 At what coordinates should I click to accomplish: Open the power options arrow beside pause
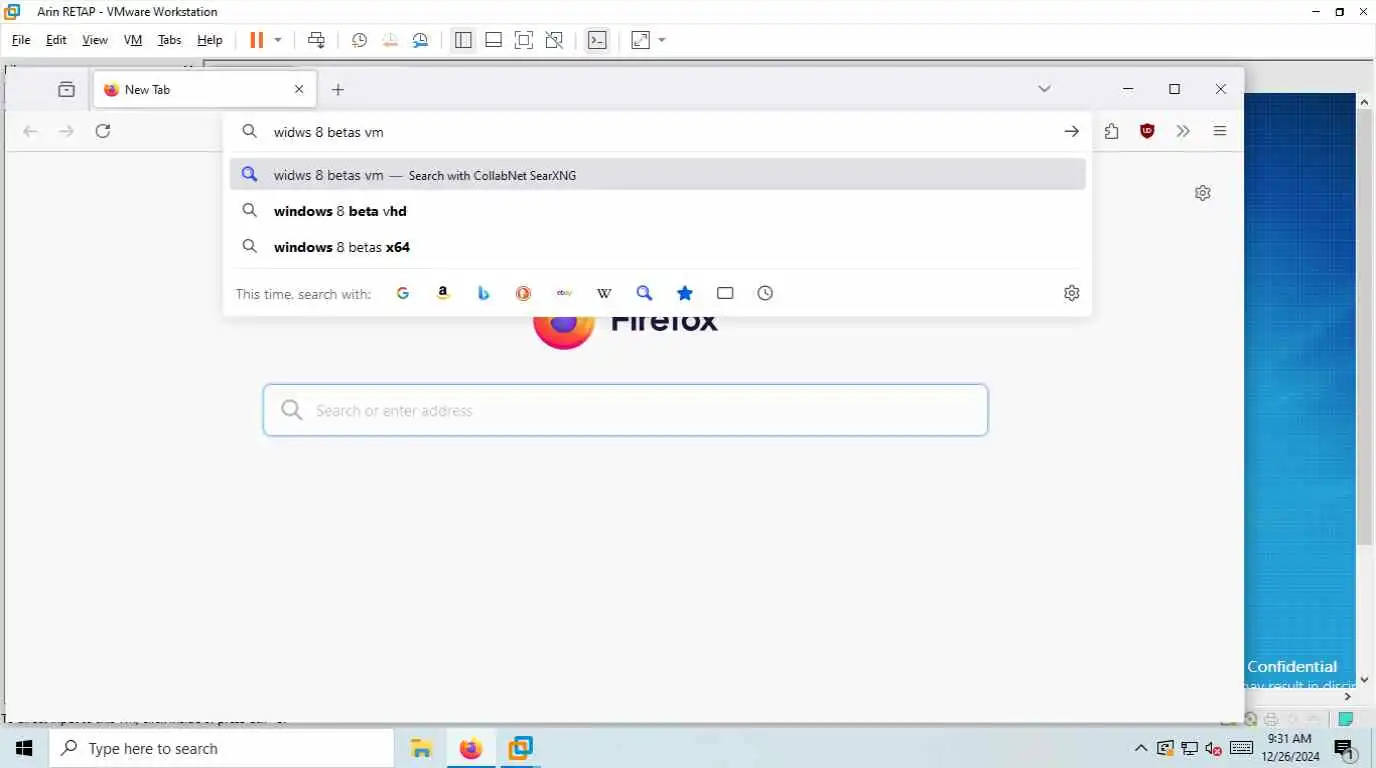point(278,40)
